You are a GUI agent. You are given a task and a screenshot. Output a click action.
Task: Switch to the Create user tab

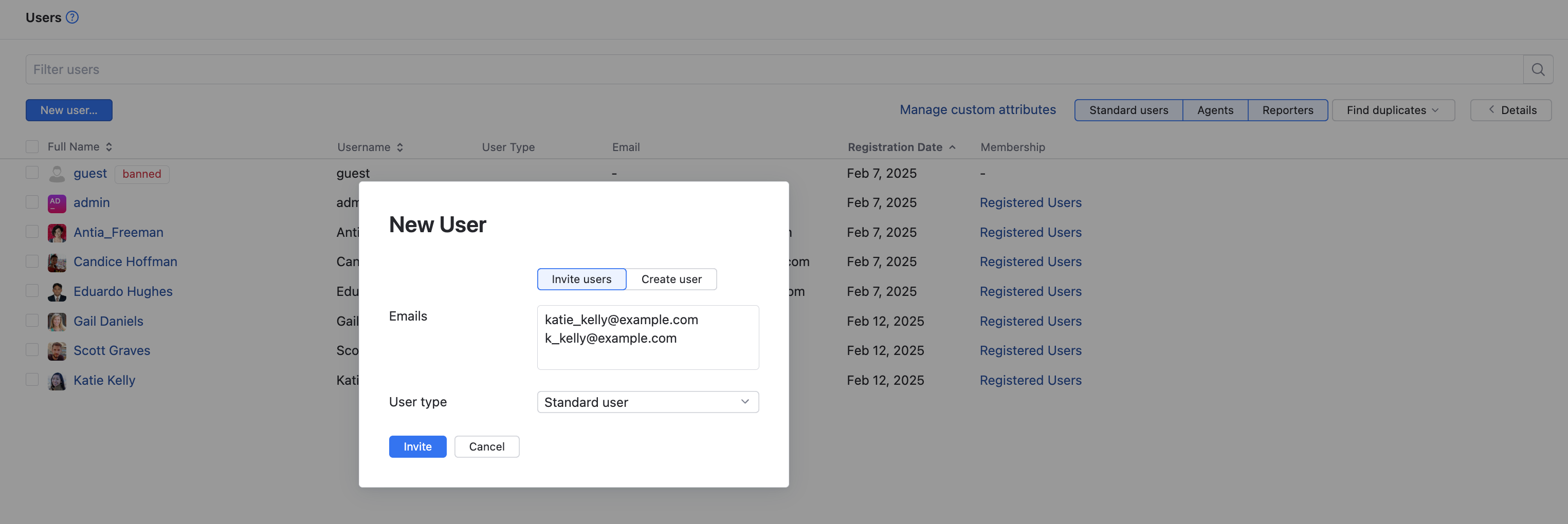[x=671, y=279]
